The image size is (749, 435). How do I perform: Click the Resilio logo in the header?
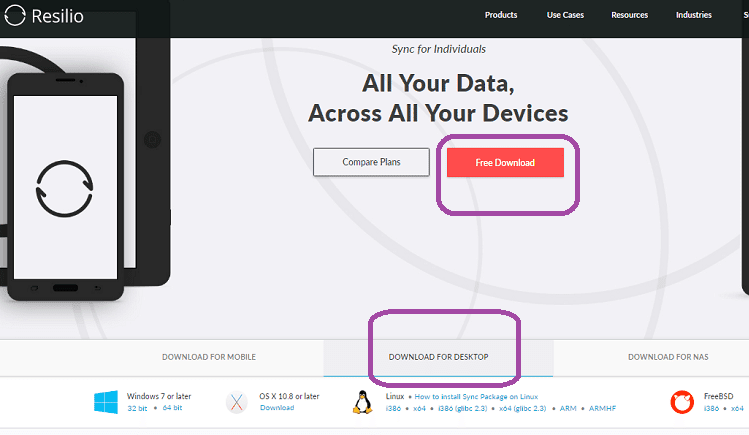click(44, 16)
